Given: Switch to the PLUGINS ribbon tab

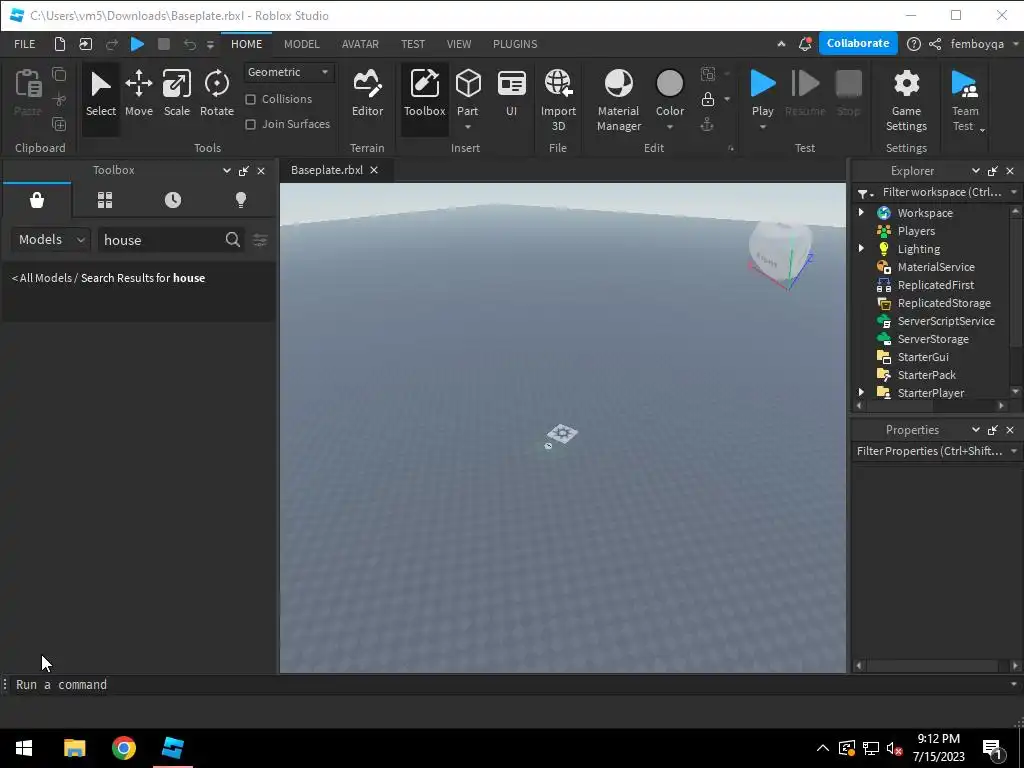Looking at the screenshot, I should coord(515,44).
